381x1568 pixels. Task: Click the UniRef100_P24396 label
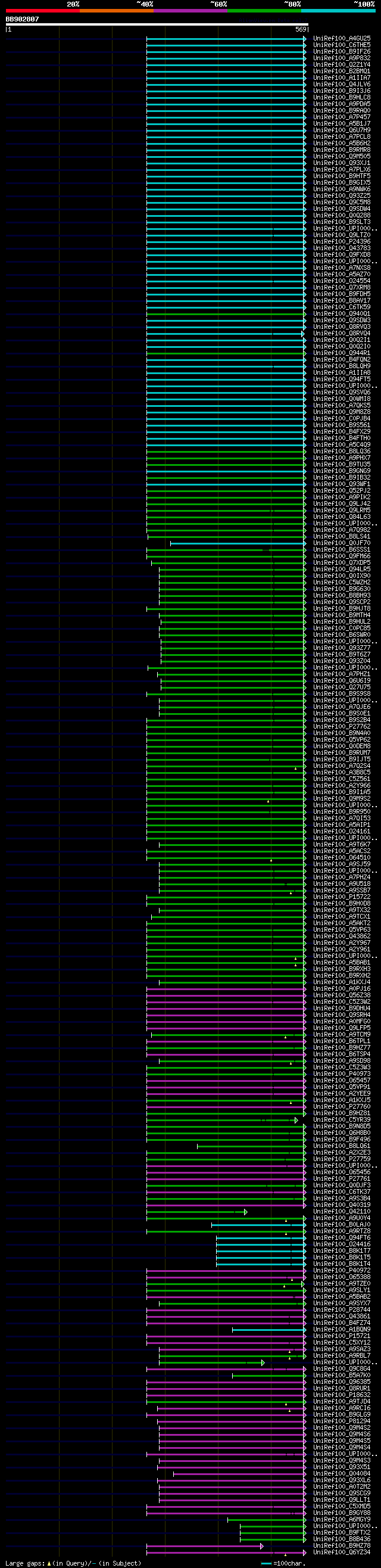coord(342,242)
